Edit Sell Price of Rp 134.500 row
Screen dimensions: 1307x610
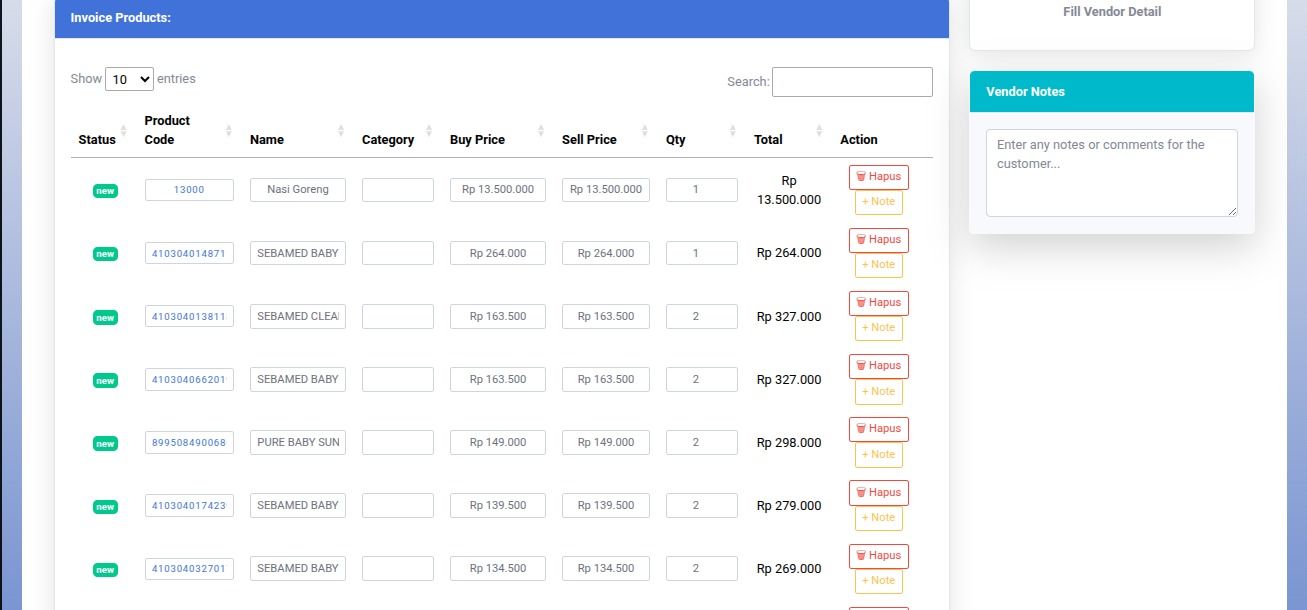pos(605,569)
